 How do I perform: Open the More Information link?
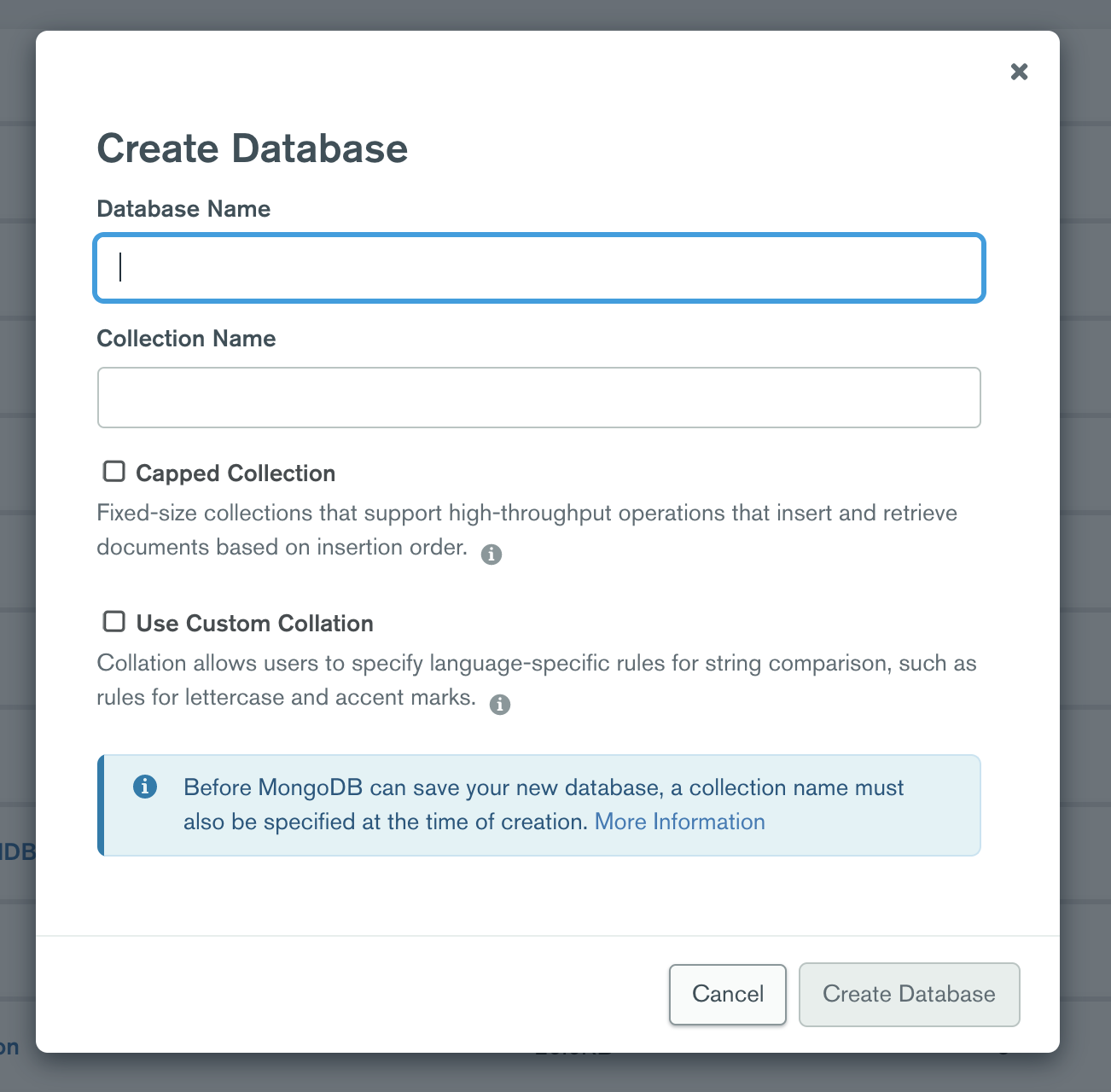(680, 822)
